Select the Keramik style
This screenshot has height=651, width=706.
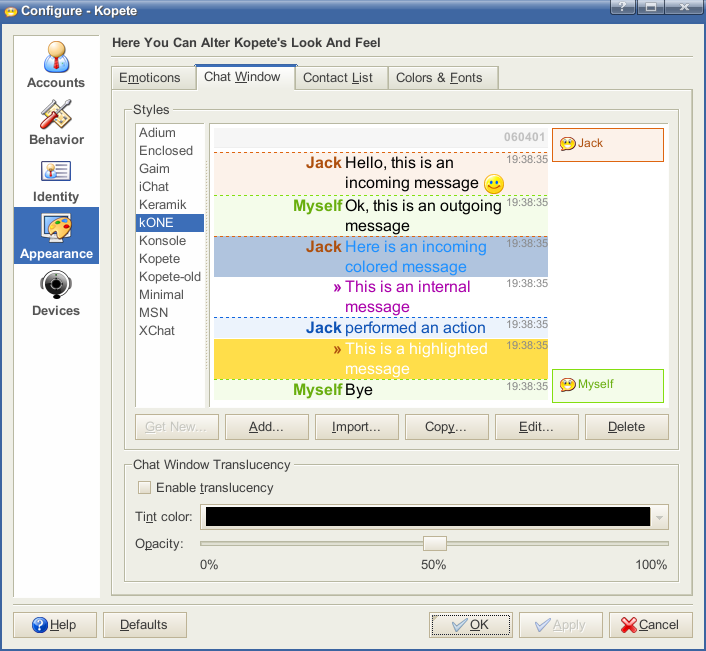[170, 205]
